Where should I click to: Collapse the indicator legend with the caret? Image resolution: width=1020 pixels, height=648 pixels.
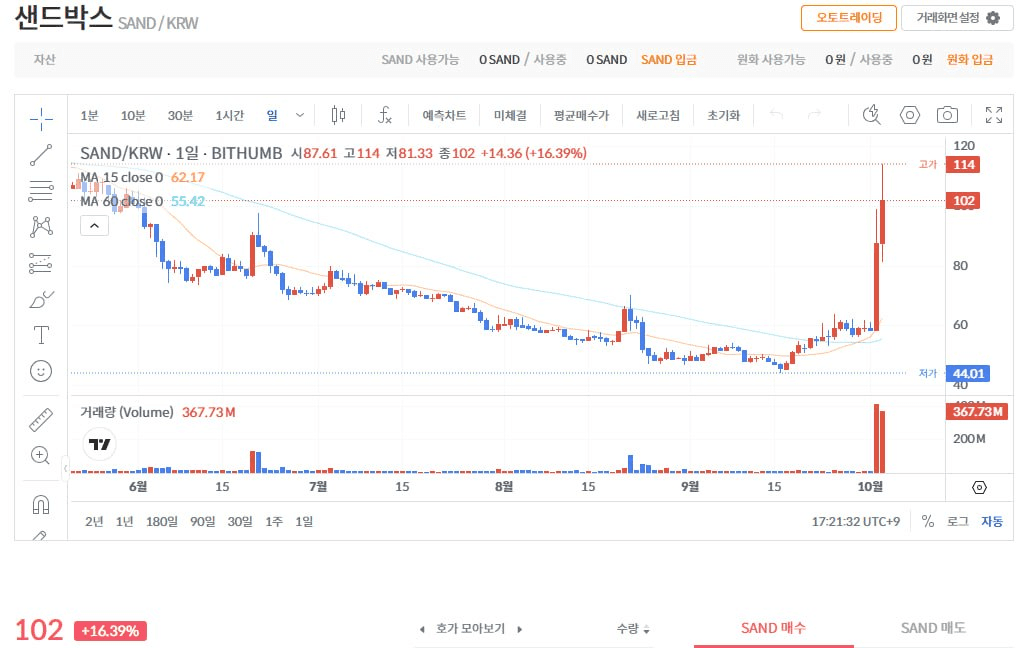[94, 226]
